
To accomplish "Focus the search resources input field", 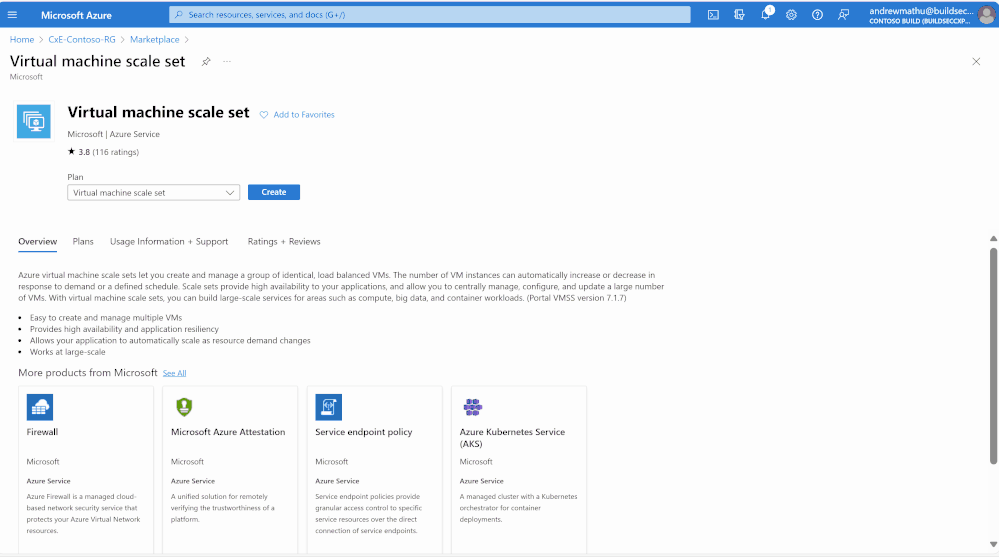I will pyautogui.click(x=430, y=15).
